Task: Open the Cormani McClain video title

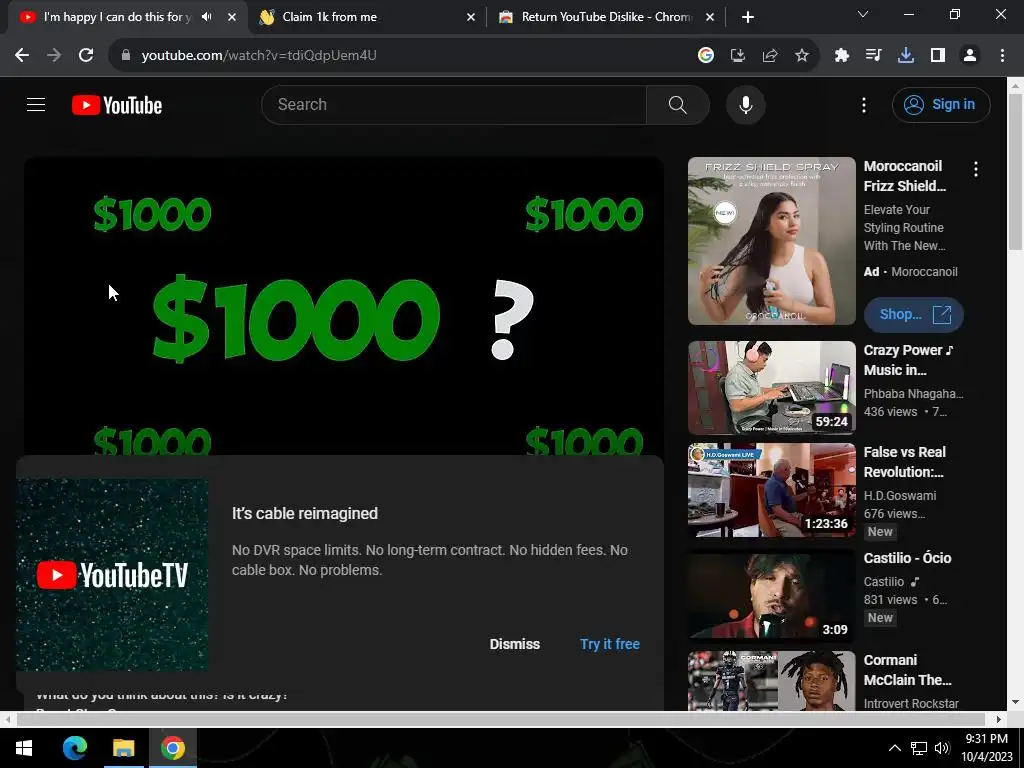Action: click(x=907, y=670)
